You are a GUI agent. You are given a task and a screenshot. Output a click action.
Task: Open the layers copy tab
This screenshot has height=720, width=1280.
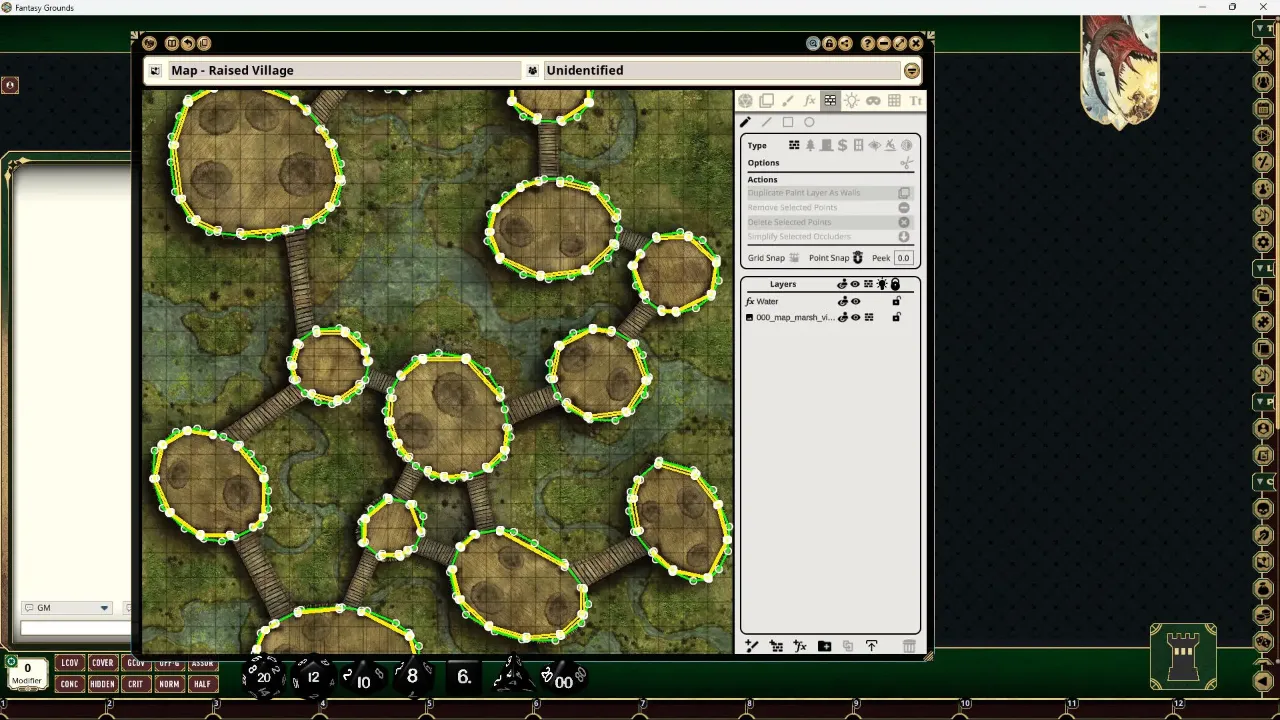[767, 101]
